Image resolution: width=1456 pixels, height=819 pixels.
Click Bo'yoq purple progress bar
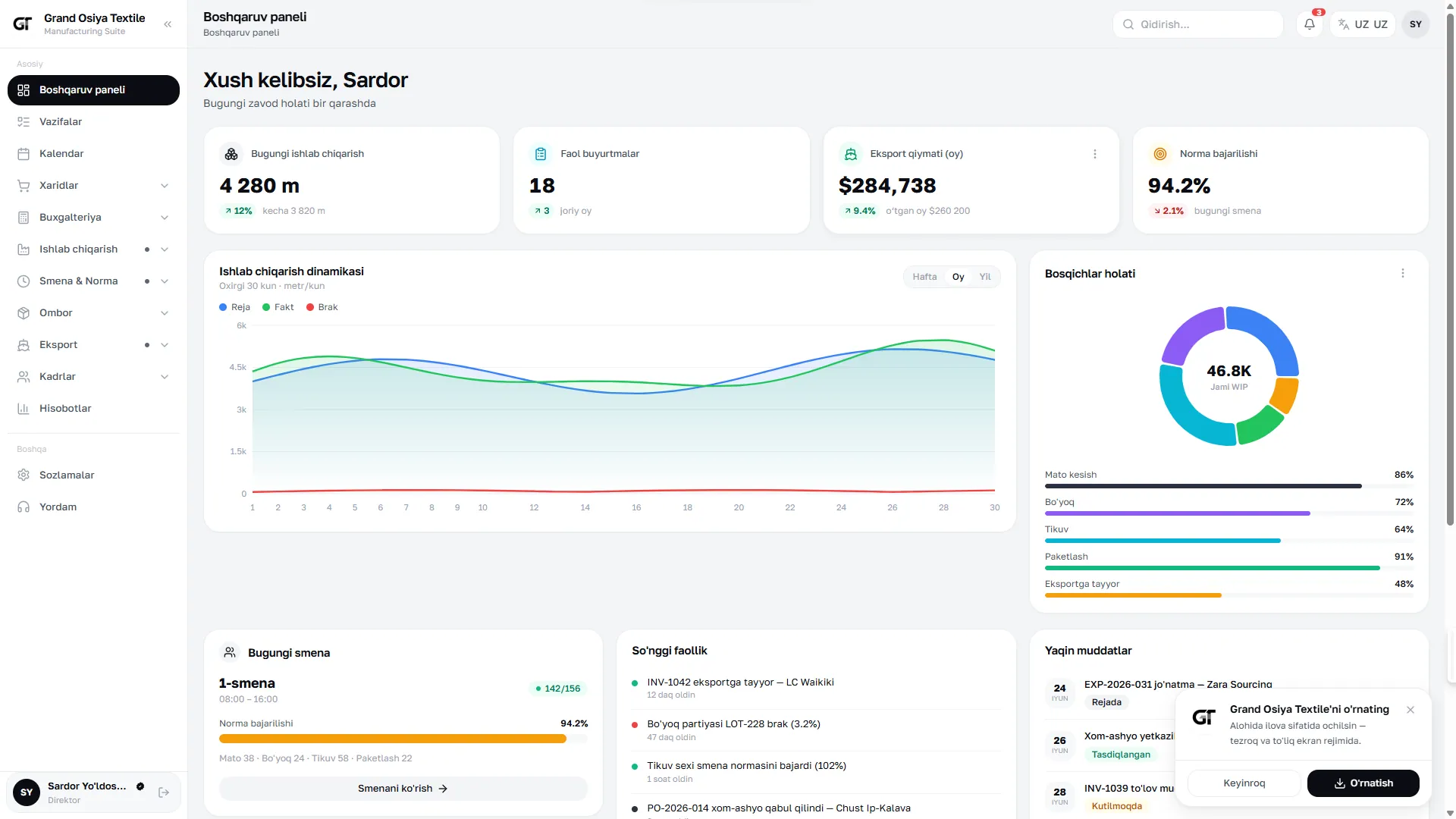[x=1228, y=513]
